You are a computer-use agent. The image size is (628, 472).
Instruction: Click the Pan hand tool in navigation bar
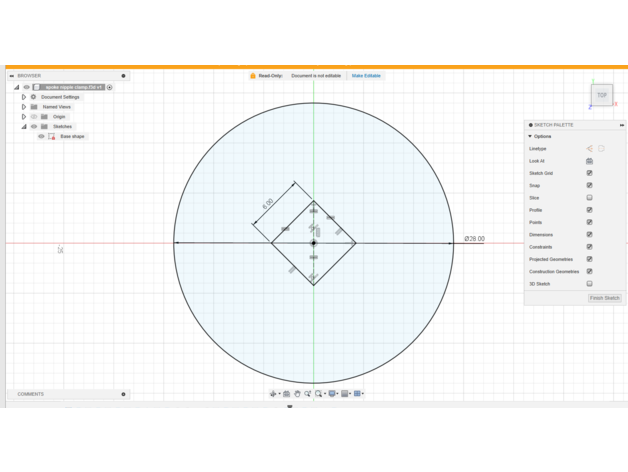(297, 394)
